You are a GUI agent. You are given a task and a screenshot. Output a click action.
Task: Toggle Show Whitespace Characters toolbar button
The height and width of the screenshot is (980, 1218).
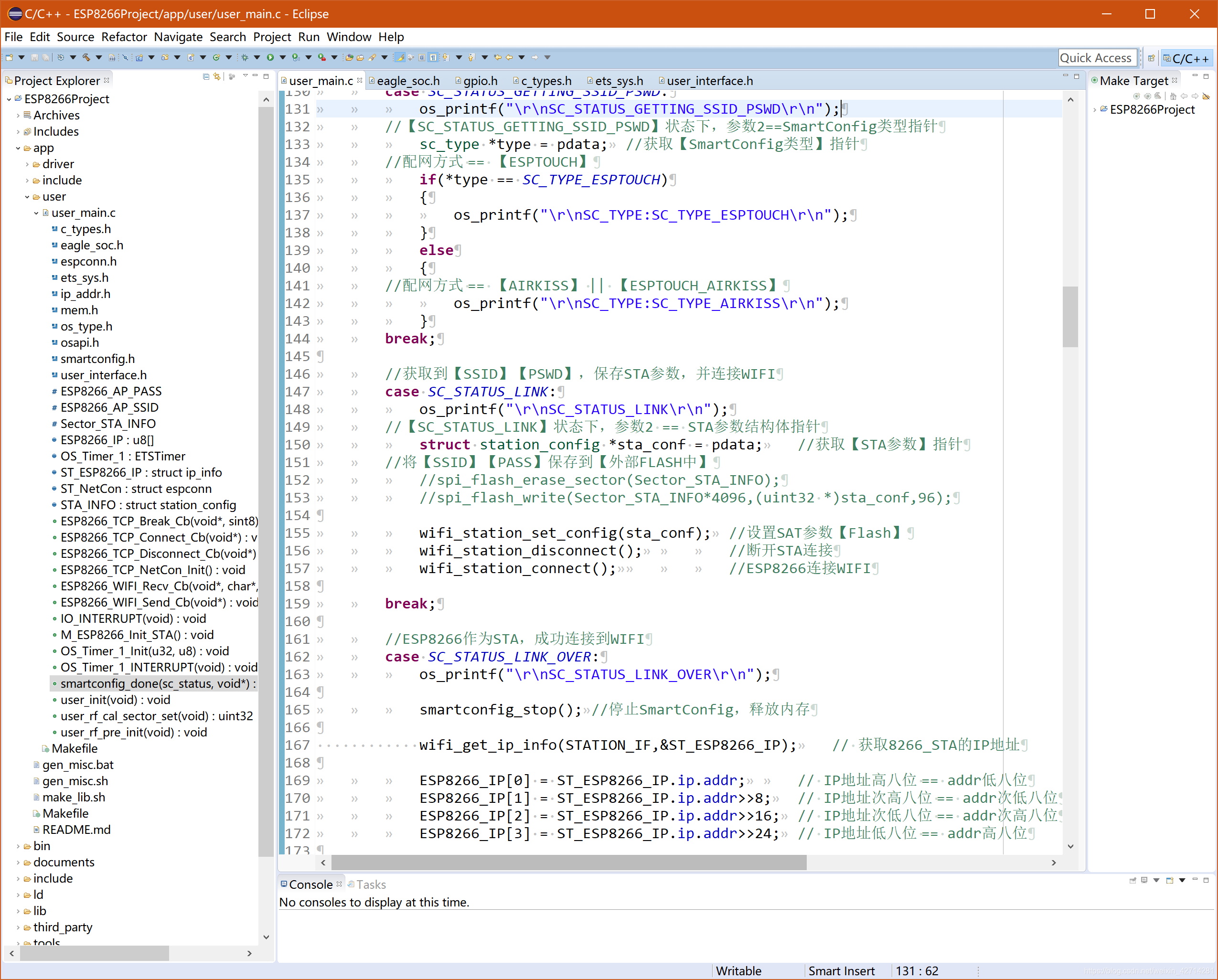433,57
